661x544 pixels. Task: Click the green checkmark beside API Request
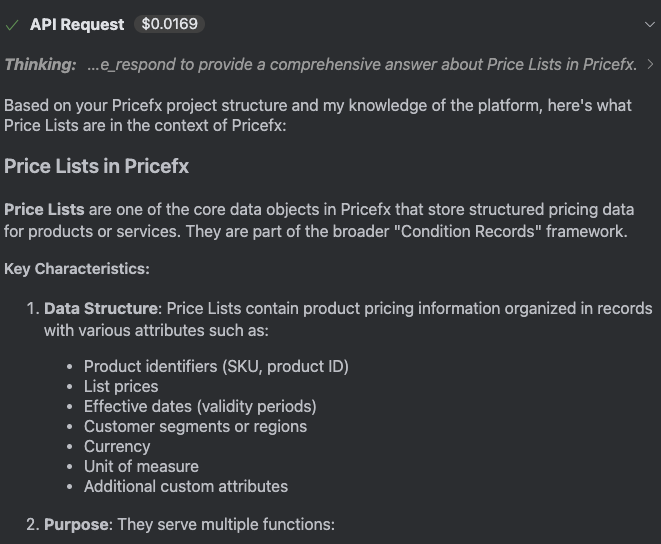12,25
